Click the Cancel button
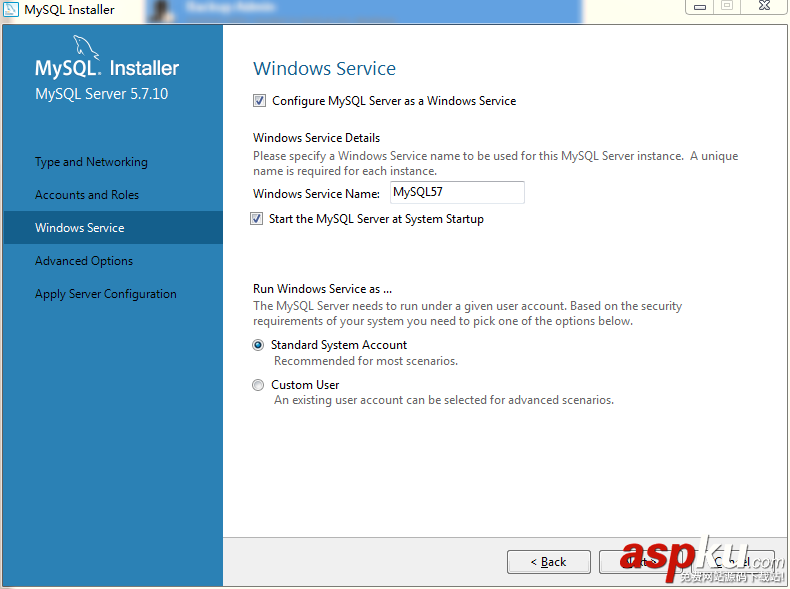The width and height of the screenshot is (790, 589). [733, 562]
